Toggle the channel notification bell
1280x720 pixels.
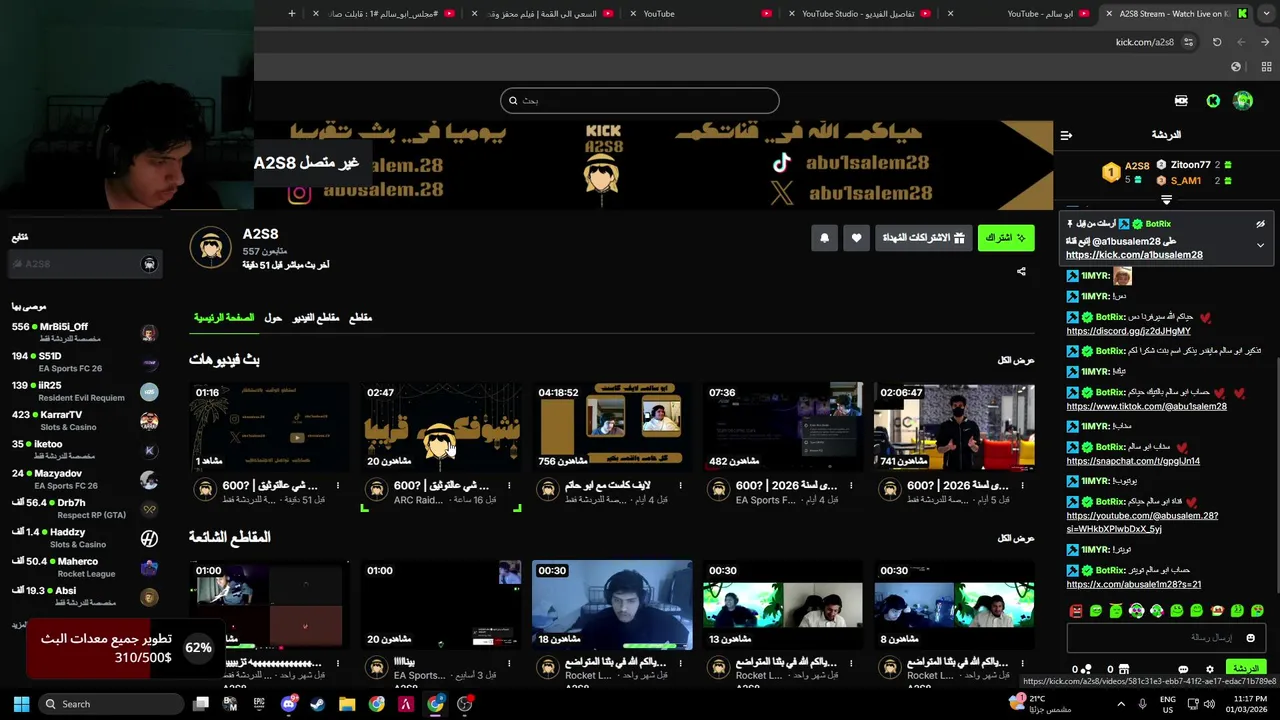pos(824,238)
